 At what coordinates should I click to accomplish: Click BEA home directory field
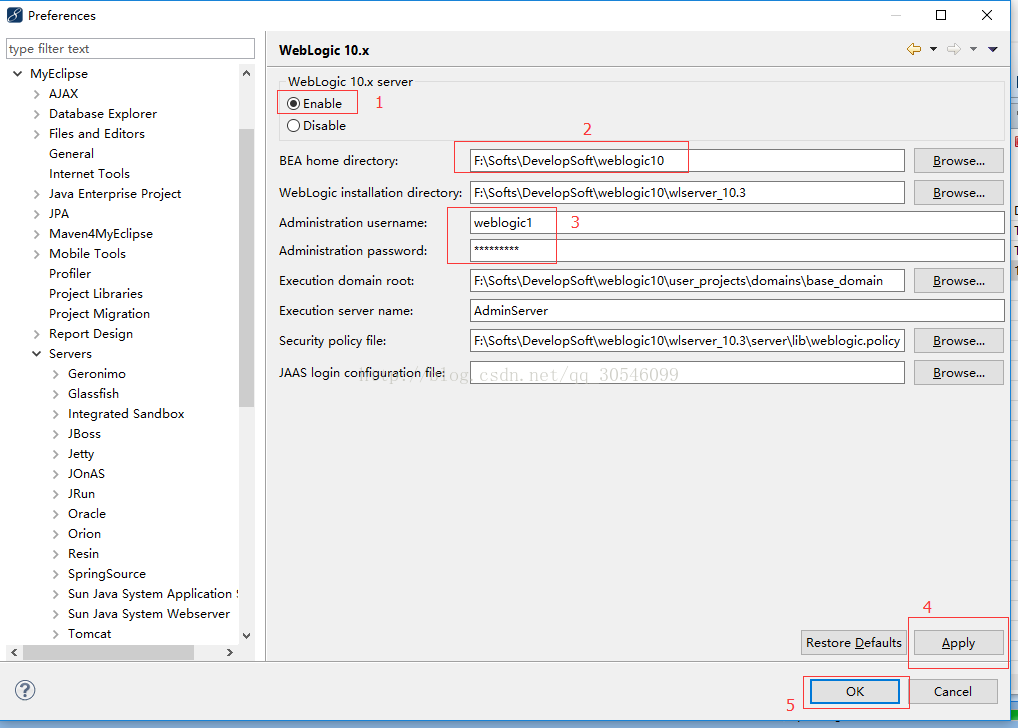tap(687, 161)
